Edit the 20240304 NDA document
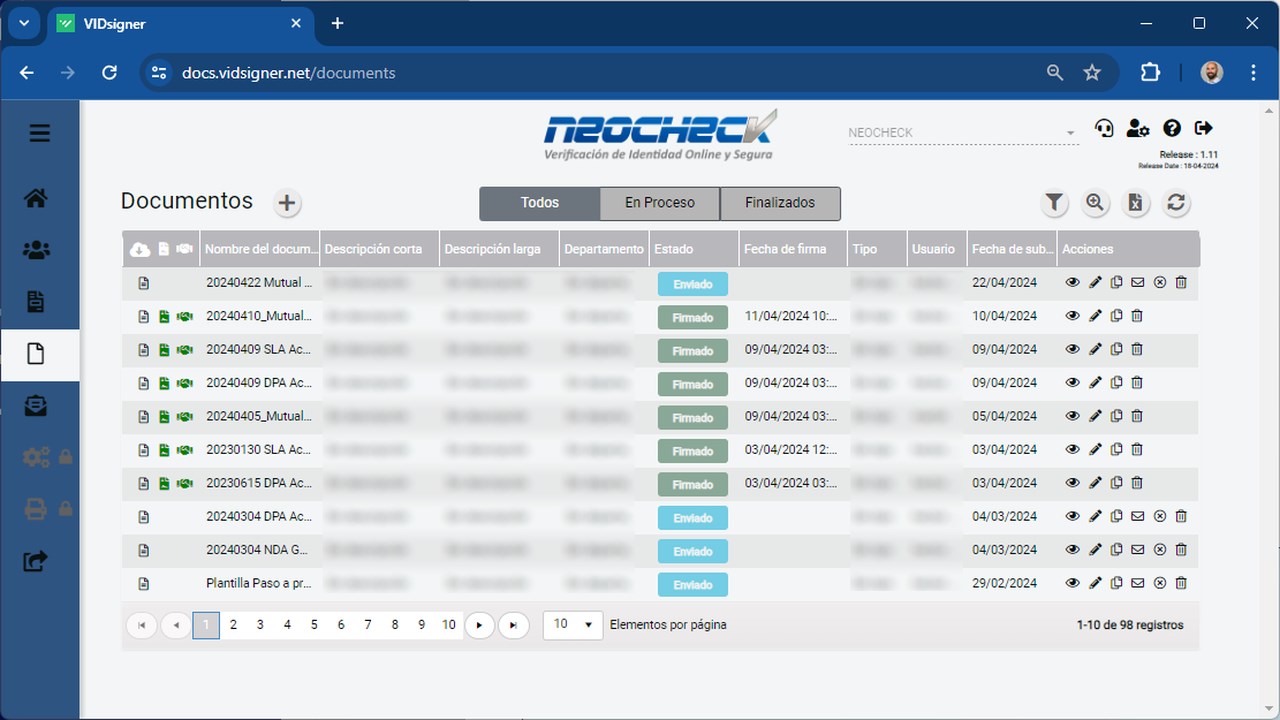Viewport: 1280px width, 720px height. pos(1095,550)
